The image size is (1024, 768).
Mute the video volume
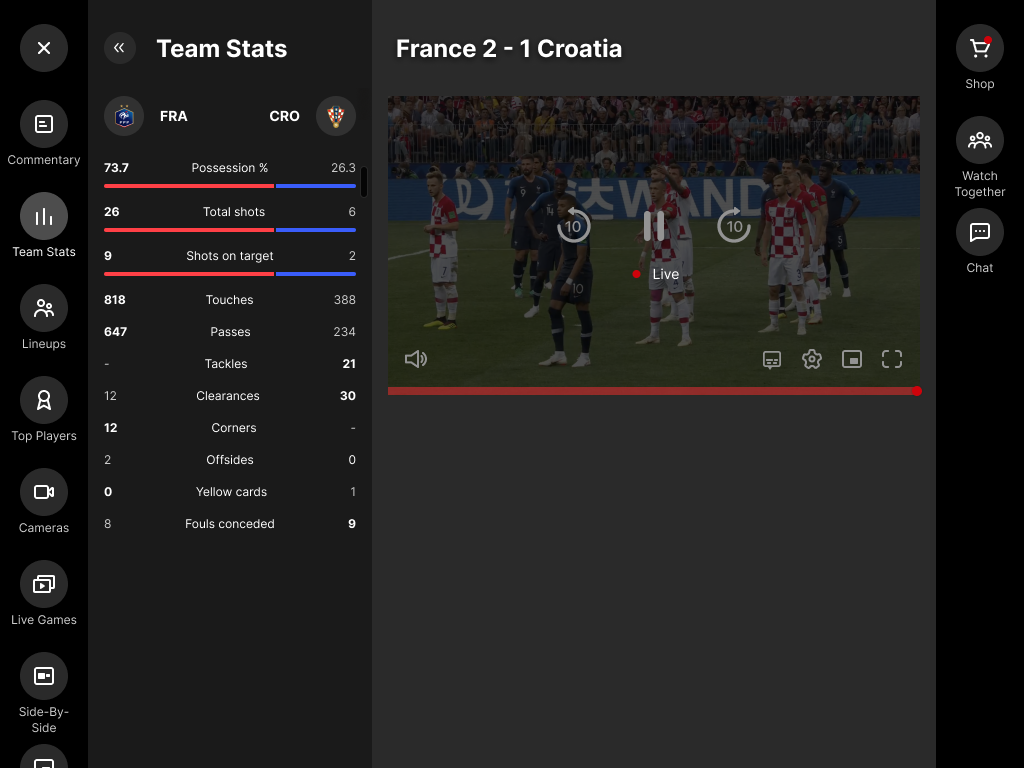[x=415, y=359]
